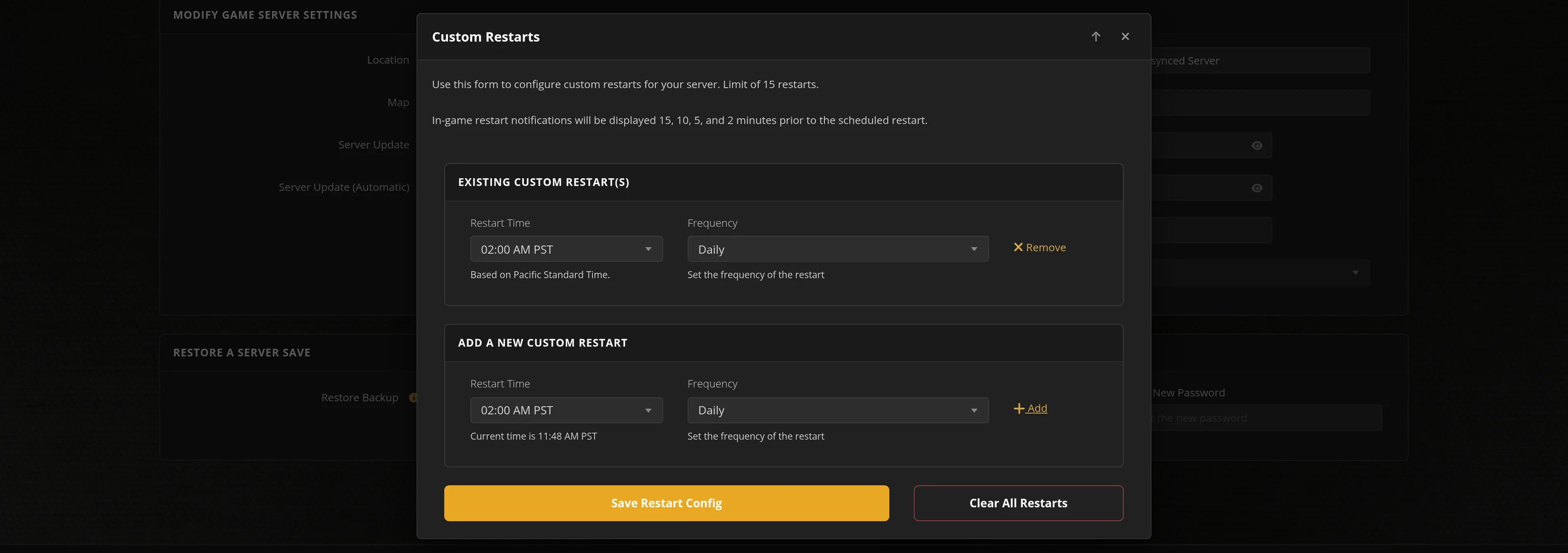1568x553 pixels.
Task: Add the new custom restart
Action: point(1030,408)
